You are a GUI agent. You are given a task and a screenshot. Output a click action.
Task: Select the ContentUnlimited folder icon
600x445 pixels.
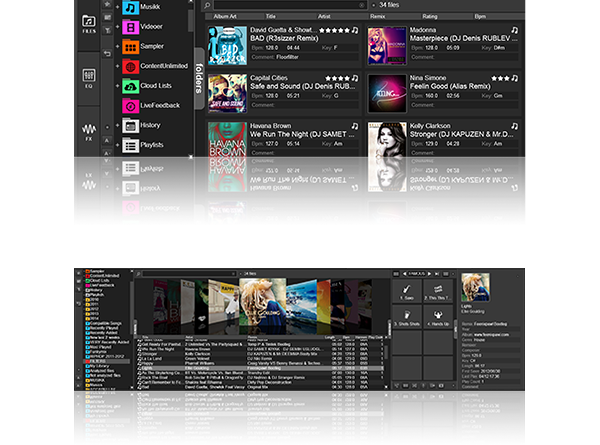point(130,67)
